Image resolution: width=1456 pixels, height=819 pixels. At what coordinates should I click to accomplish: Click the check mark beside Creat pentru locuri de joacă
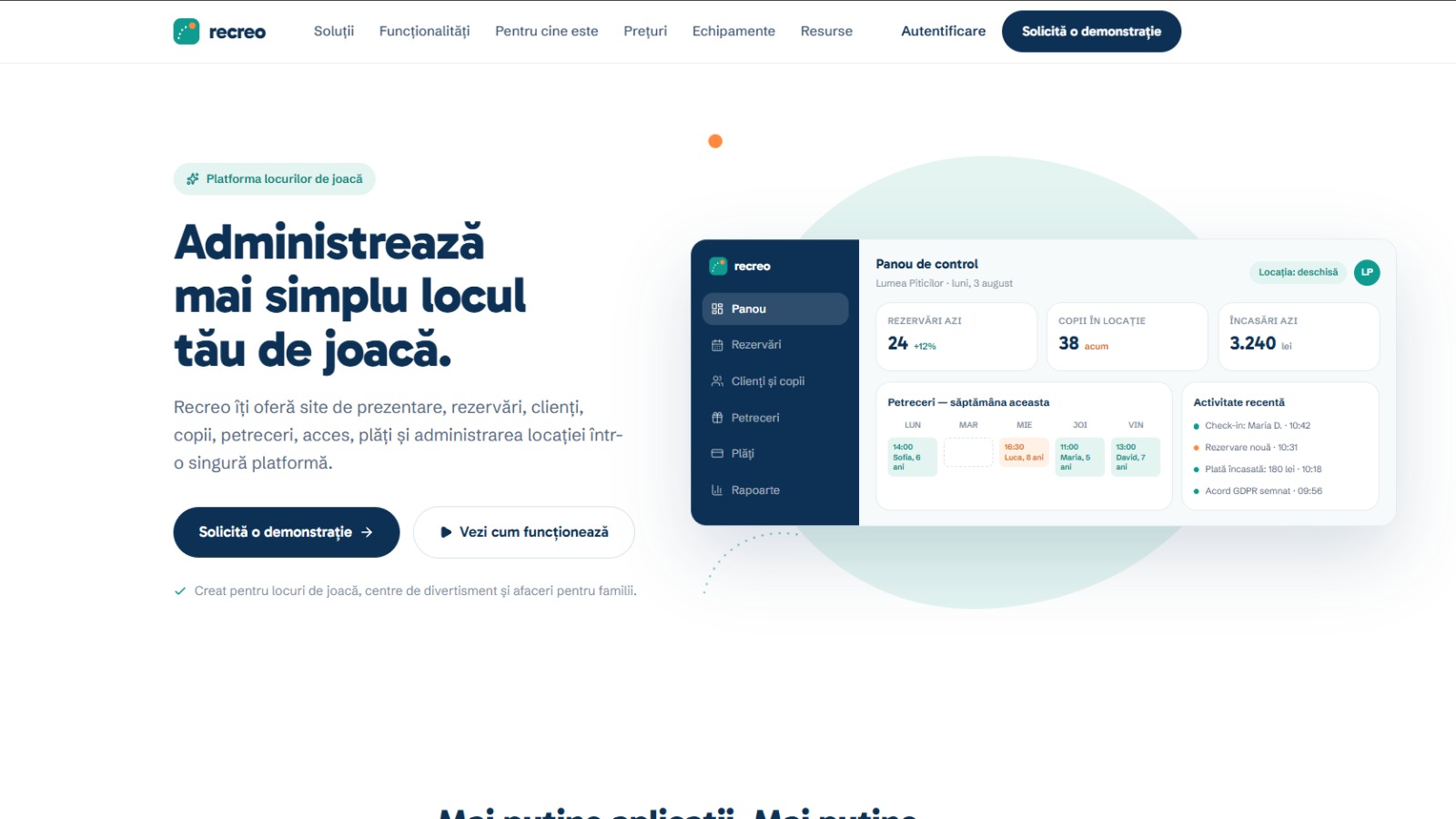(180, 591)
